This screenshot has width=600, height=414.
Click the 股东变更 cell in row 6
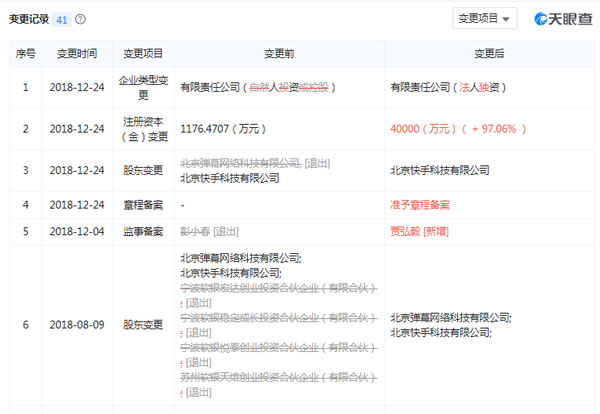click(x=143, y=325)
